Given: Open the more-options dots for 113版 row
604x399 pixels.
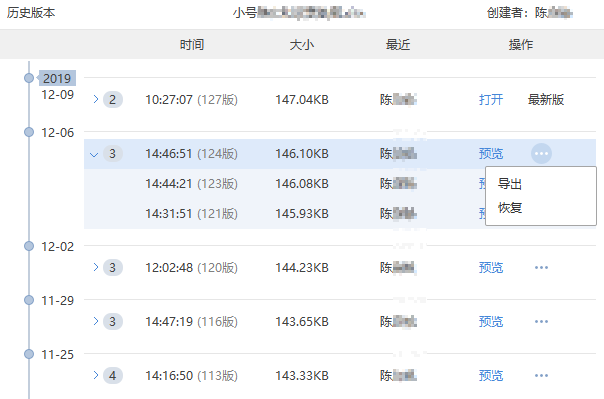Looking at the screenshot, I should pyautogui.click(x=541, y=376).
